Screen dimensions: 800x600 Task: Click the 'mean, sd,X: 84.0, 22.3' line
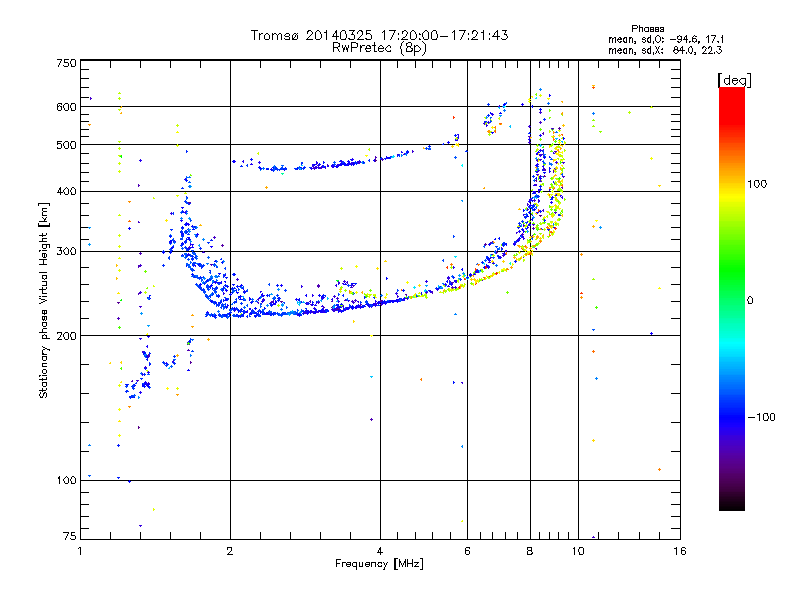(665, 50)
